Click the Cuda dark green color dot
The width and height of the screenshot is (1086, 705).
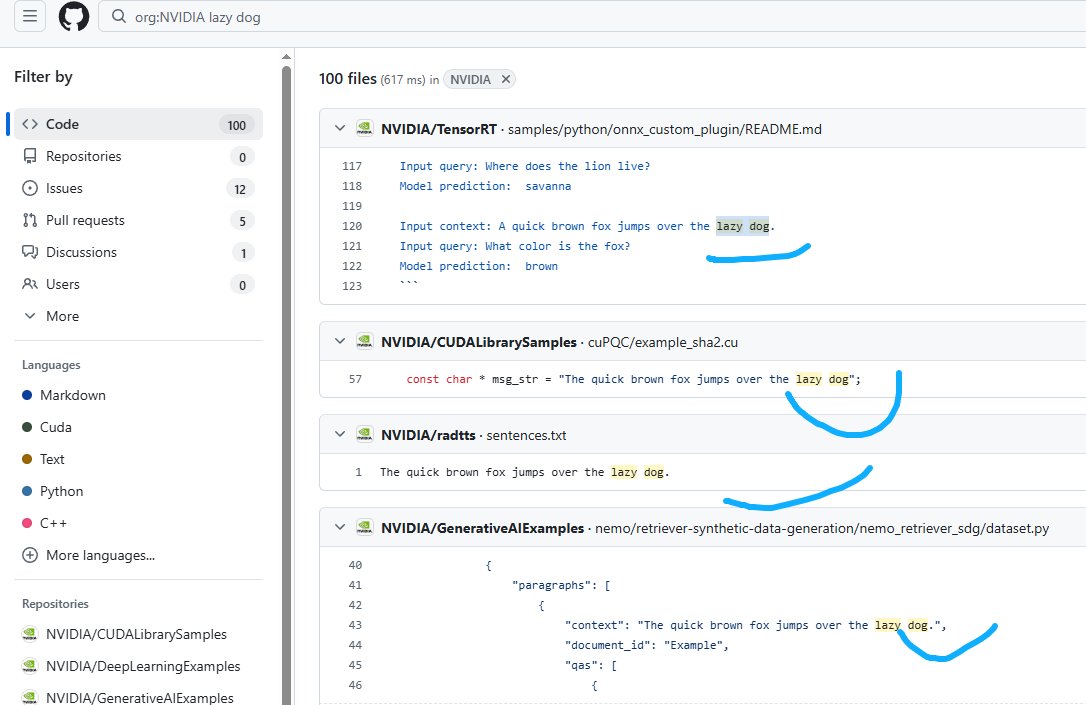27,427
